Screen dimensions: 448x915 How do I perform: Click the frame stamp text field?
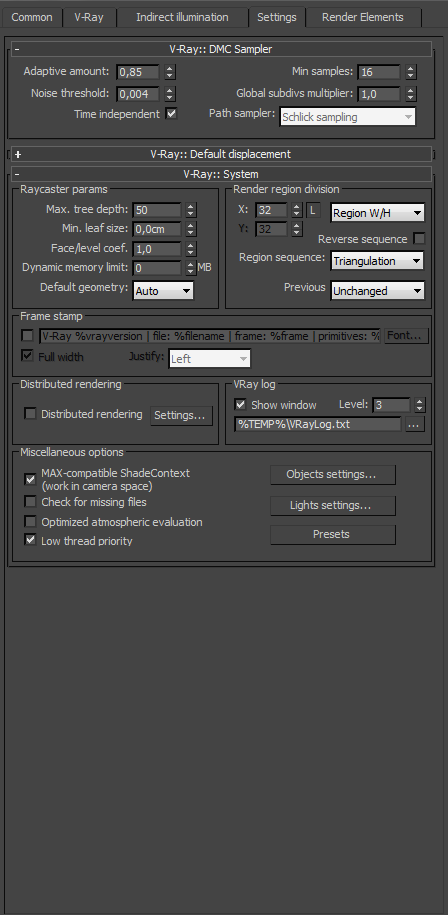210,336
